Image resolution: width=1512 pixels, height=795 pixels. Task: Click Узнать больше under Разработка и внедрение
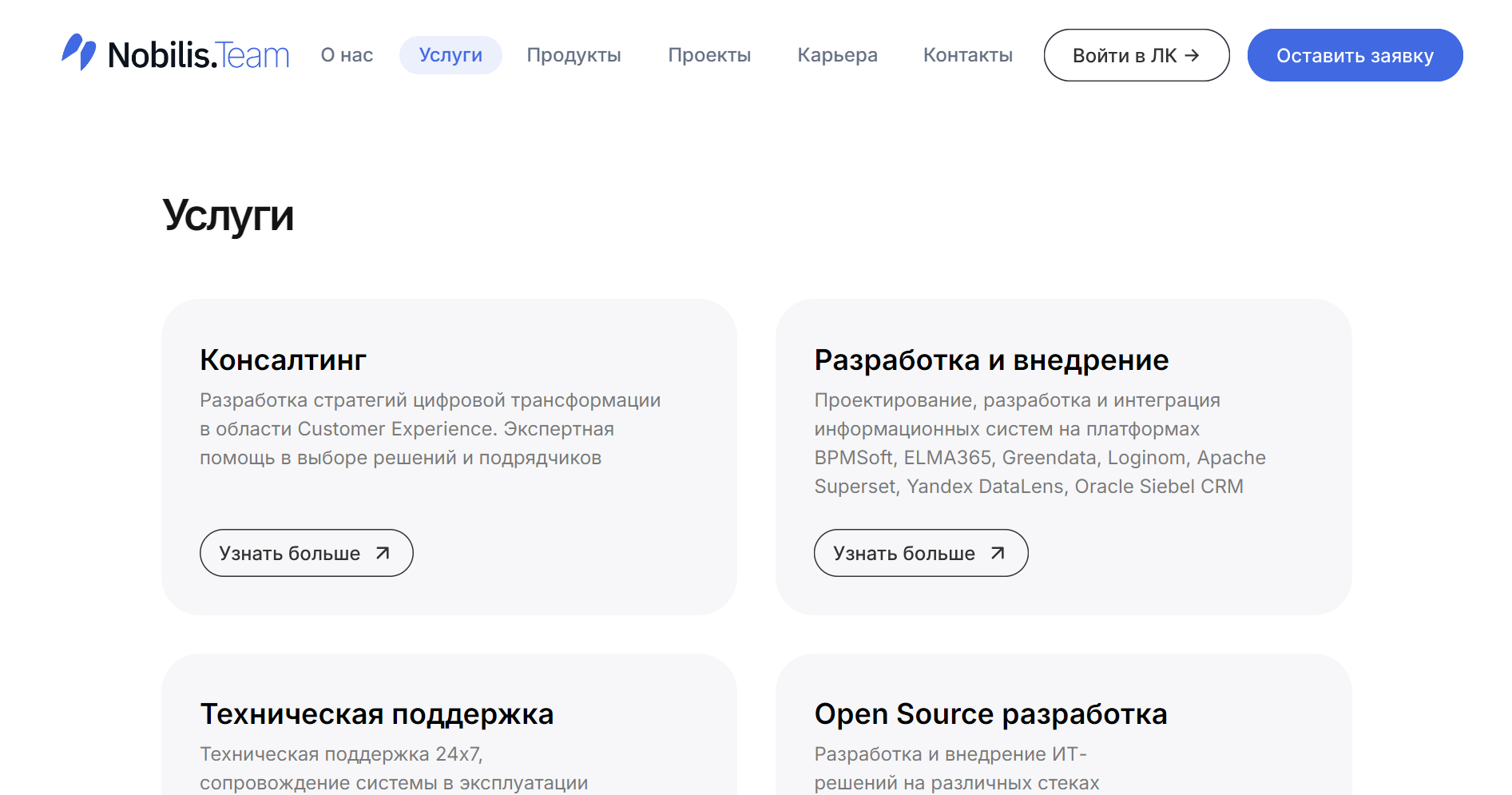(920, 552)
